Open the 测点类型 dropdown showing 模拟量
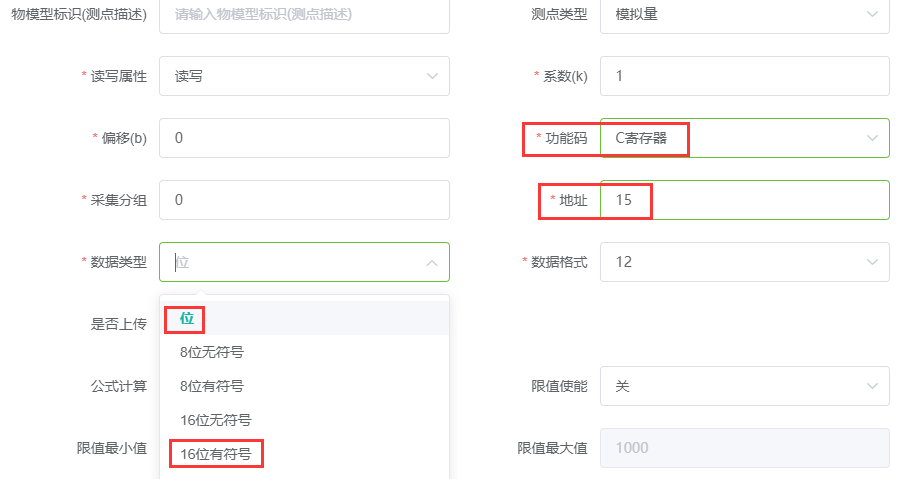 745,16
